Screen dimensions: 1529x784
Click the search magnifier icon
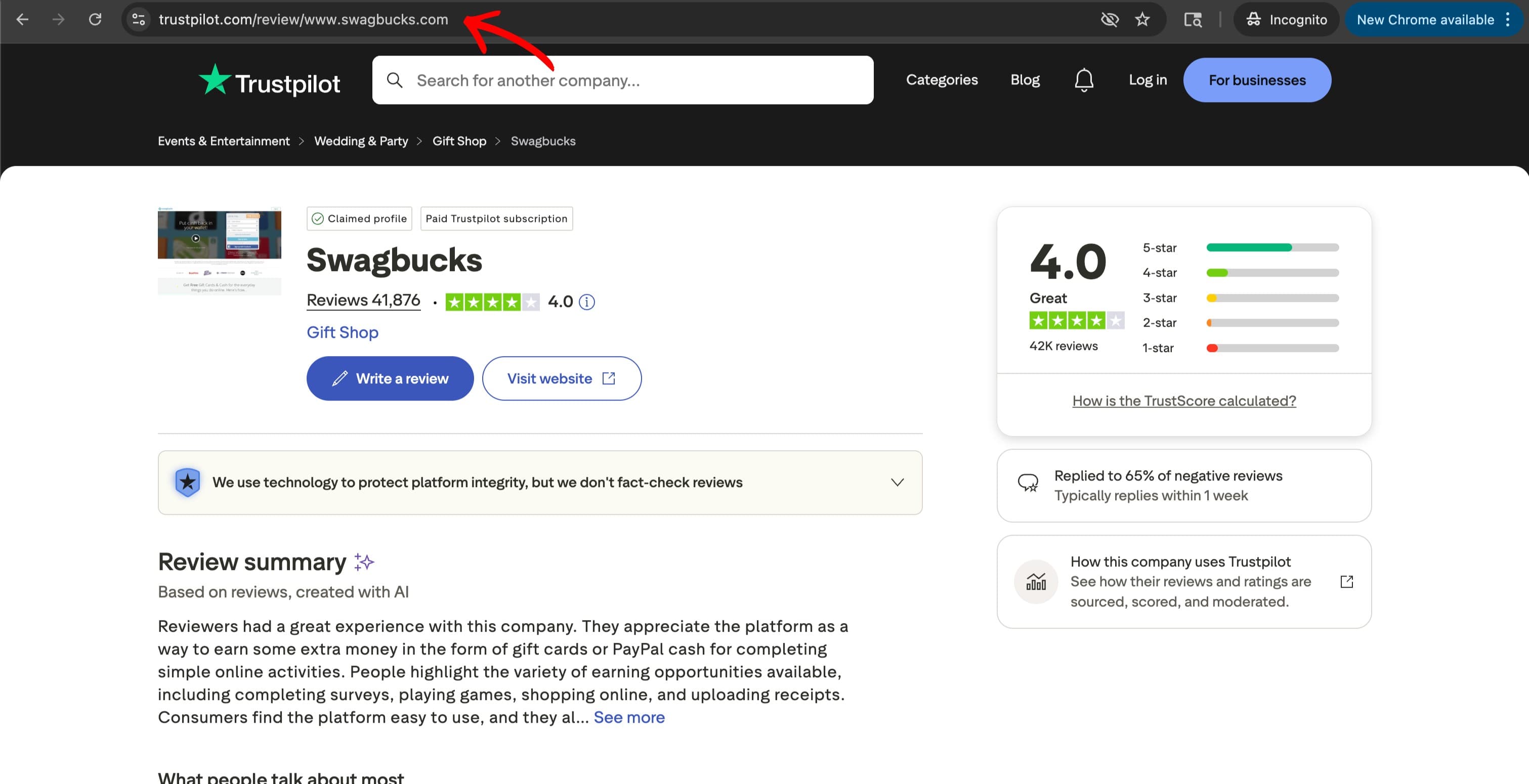(395, 79)
